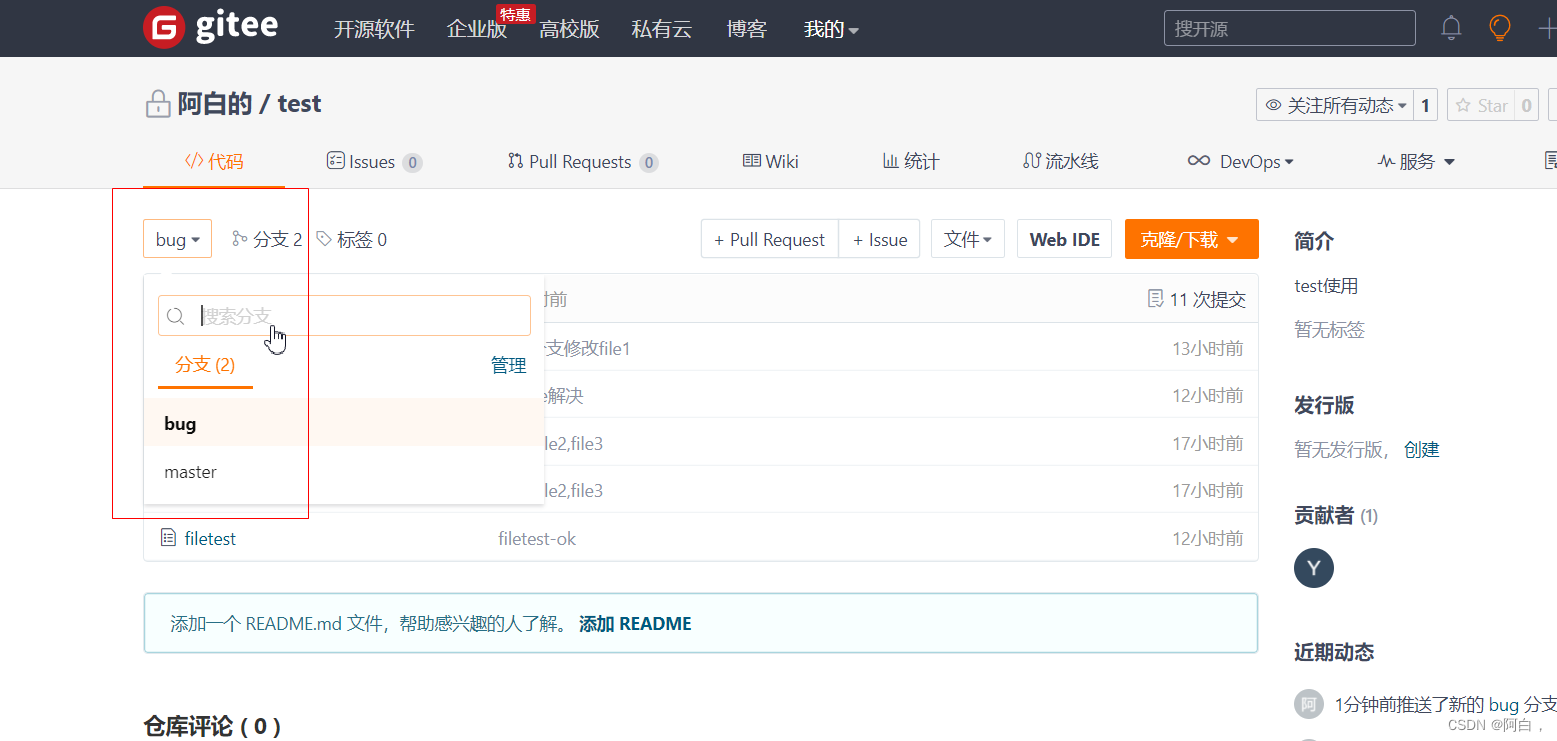
Task: Open 博客 in top navigation
Action: point(746,29)
